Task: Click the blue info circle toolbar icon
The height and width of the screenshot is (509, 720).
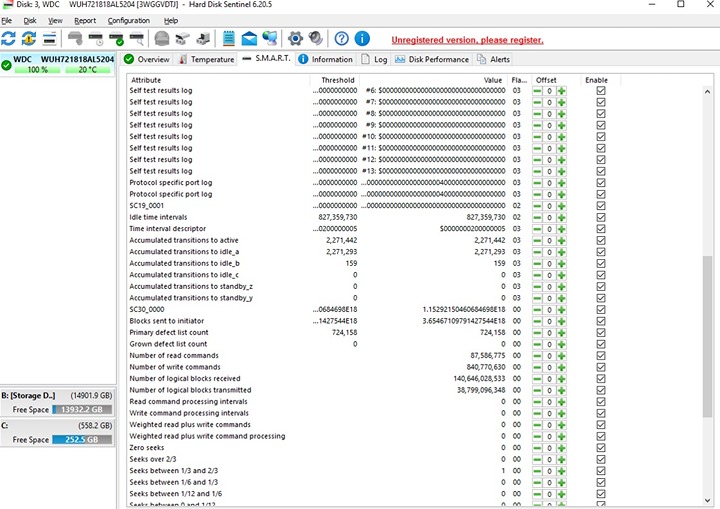Action: pos(362,39)
